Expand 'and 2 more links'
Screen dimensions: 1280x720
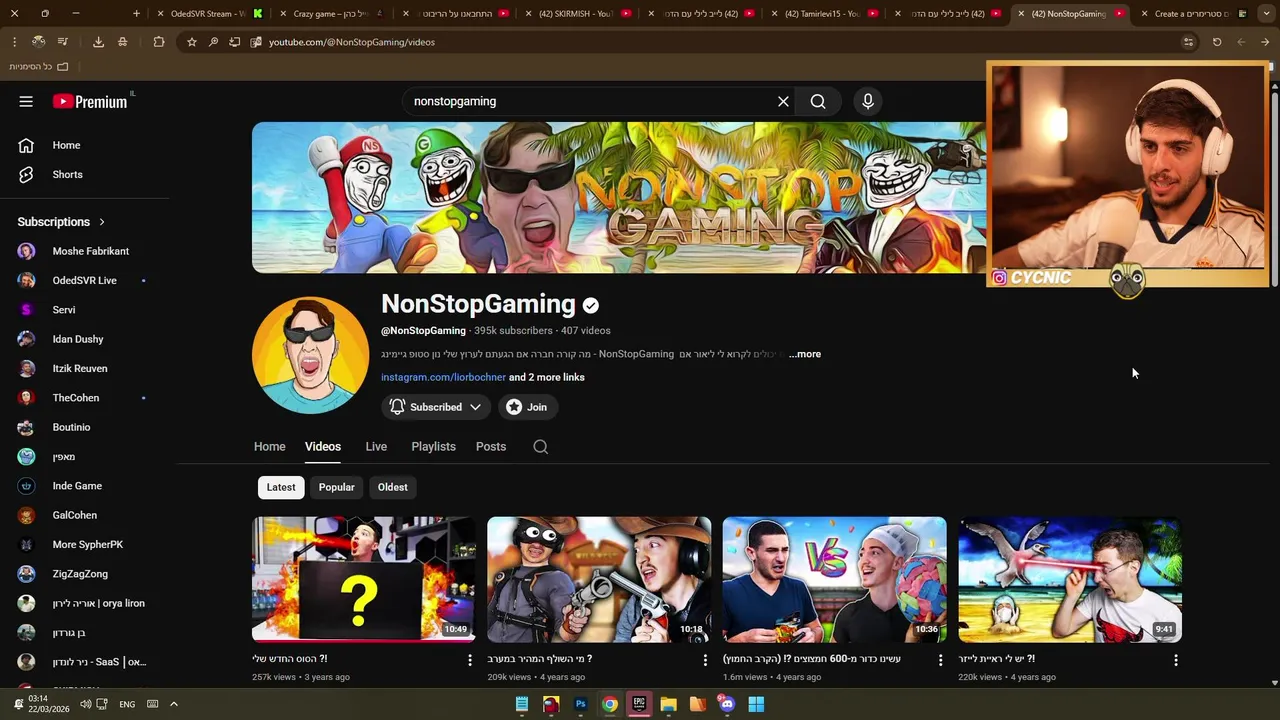point(547,377)
